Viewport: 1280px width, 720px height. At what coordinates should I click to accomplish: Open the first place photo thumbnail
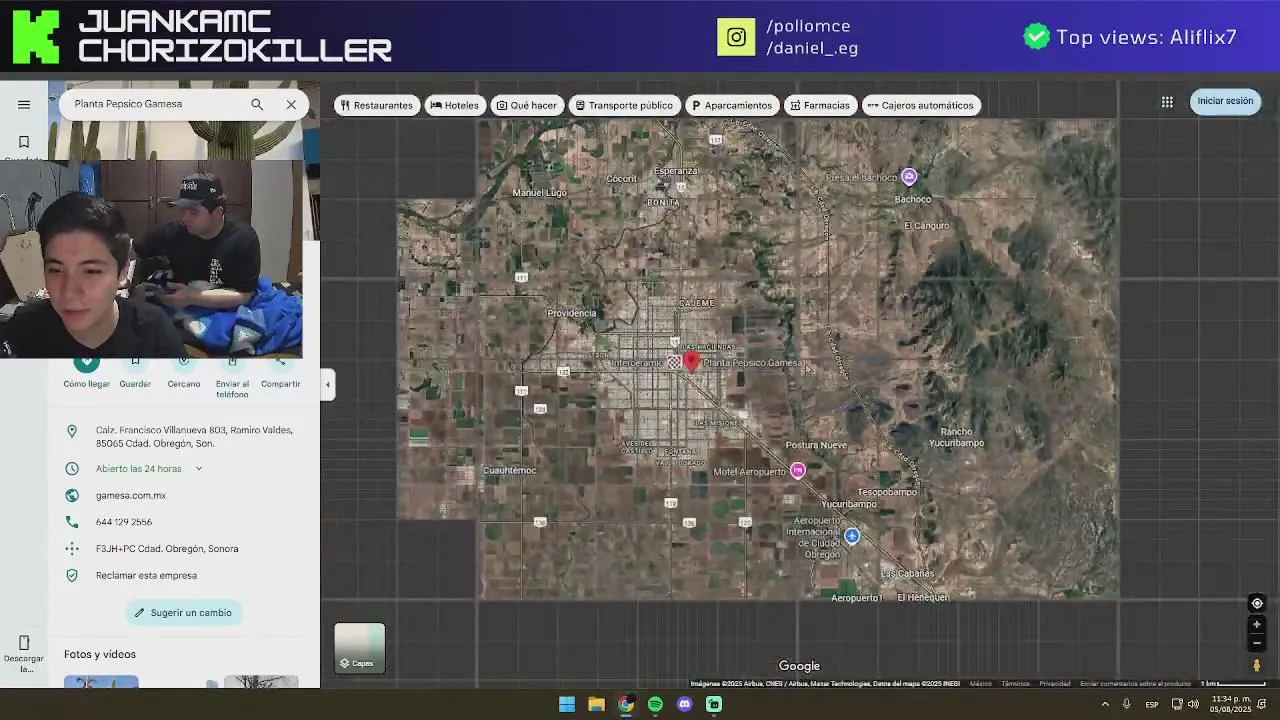[101, 682]
